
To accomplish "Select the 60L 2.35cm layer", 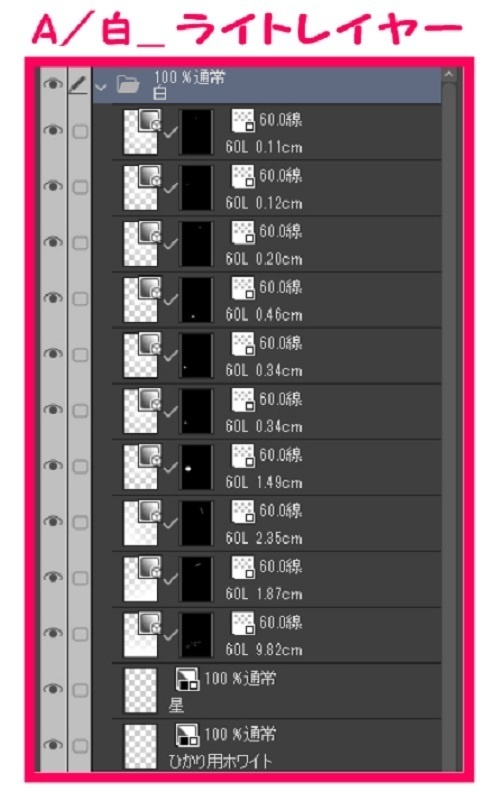I will (277, 523).
